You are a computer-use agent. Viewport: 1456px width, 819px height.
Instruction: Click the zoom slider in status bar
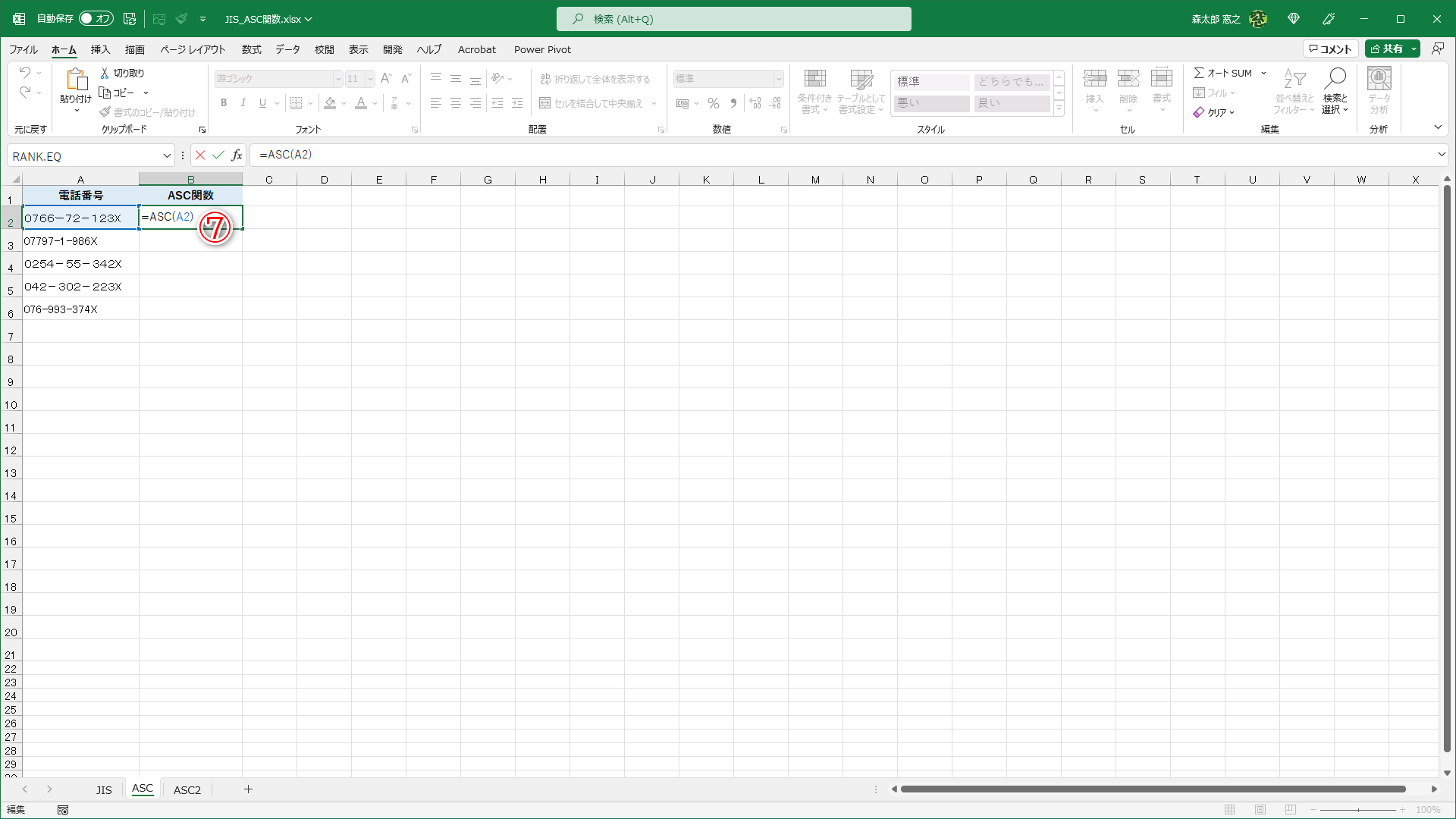coord(1357,810)
